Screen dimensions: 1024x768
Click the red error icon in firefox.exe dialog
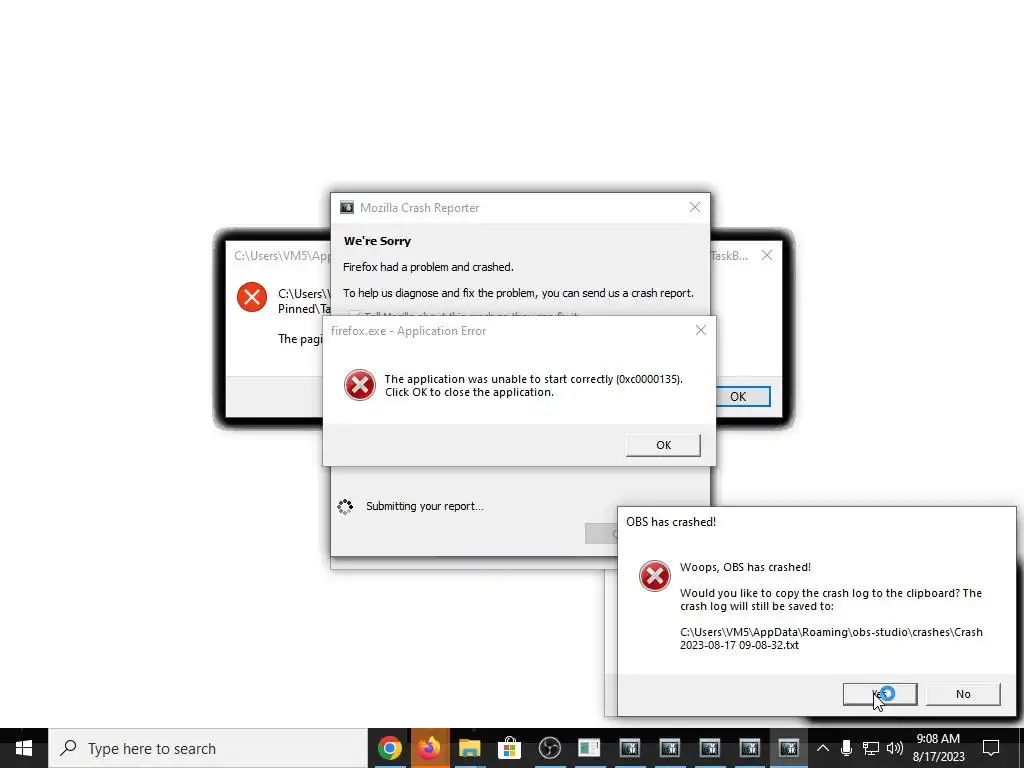(360, 385)
